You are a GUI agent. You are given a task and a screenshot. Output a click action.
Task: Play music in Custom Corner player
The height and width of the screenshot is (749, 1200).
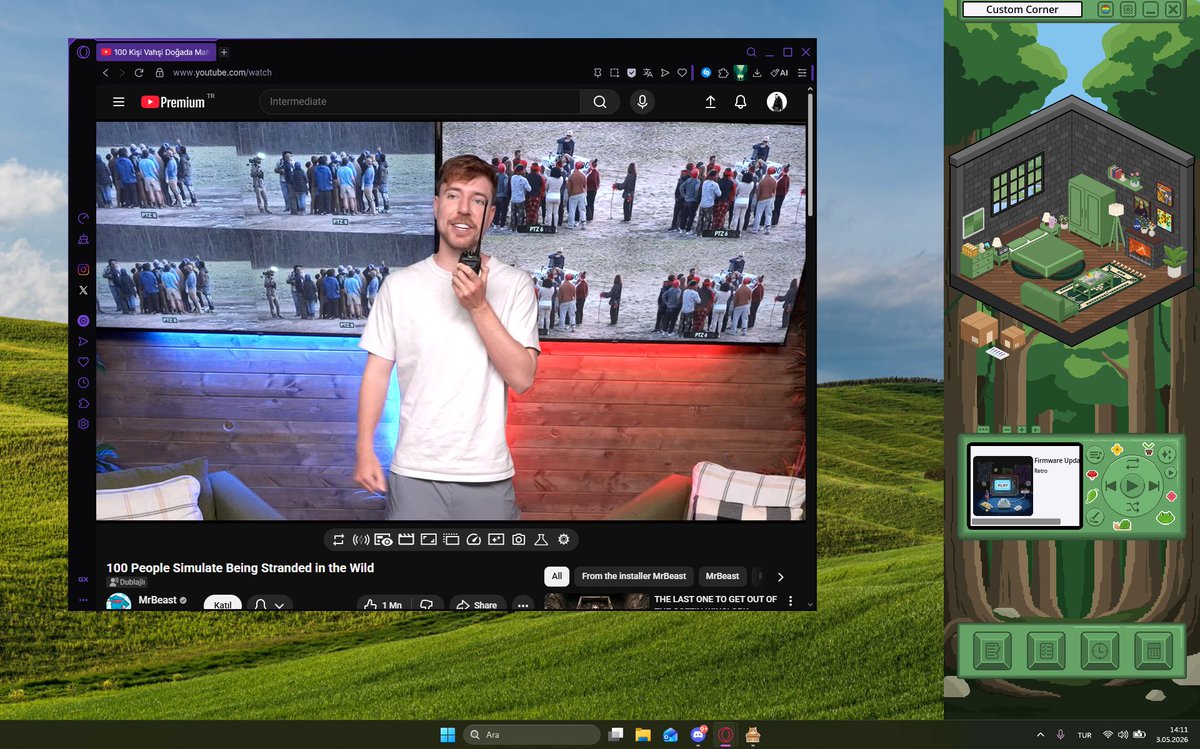tap(1131, 486)
